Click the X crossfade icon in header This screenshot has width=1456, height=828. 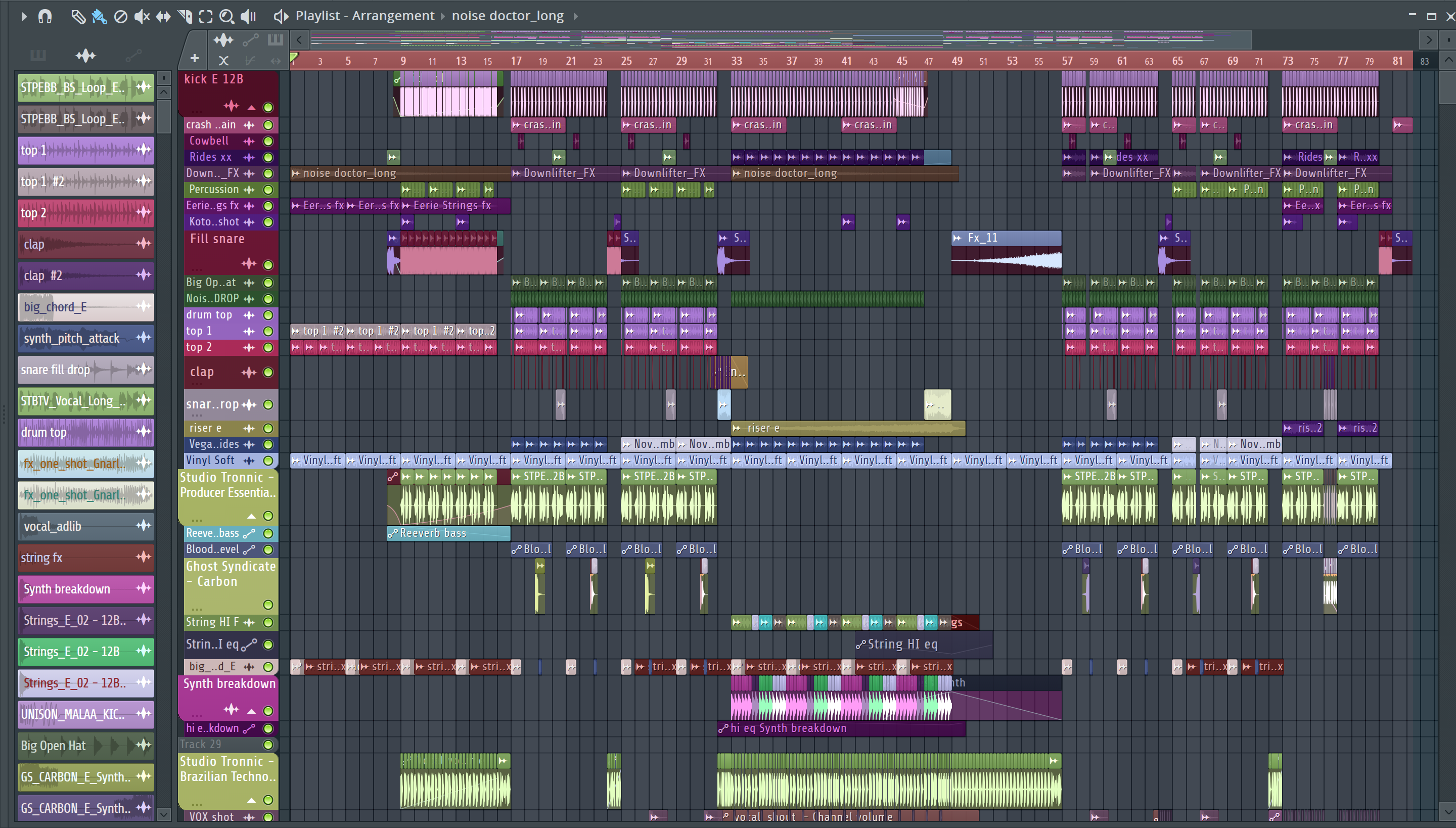(x=223, y=60)
